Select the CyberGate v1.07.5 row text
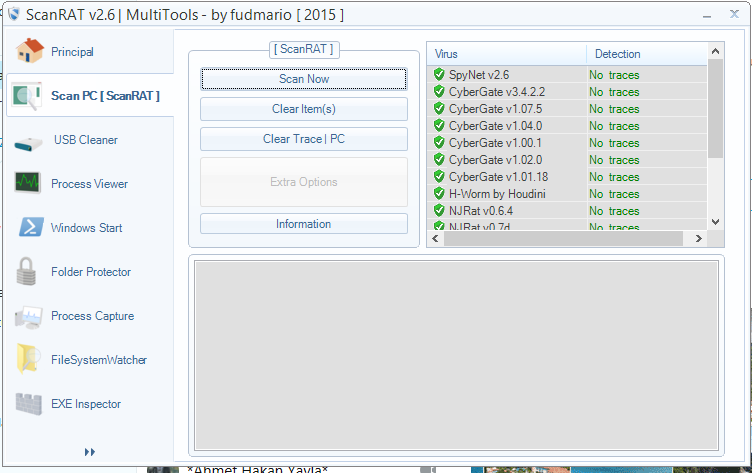752x473 pixels. (x=495, y=109)
